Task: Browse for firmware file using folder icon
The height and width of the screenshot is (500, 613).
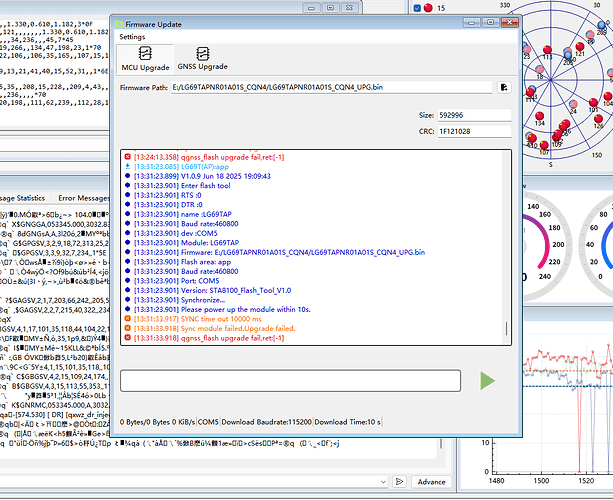Action: [x=505, y=88]
